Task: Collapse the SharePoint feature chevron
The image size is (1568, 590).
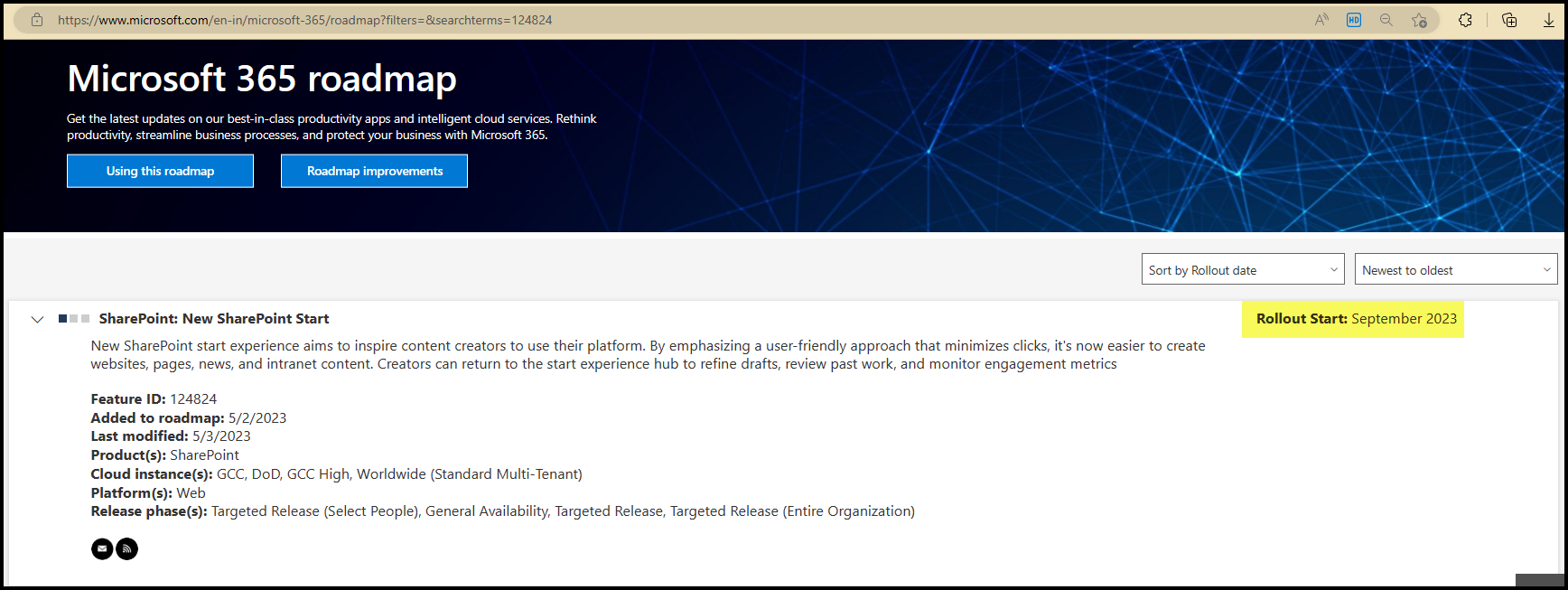Action: pos(37,319)
